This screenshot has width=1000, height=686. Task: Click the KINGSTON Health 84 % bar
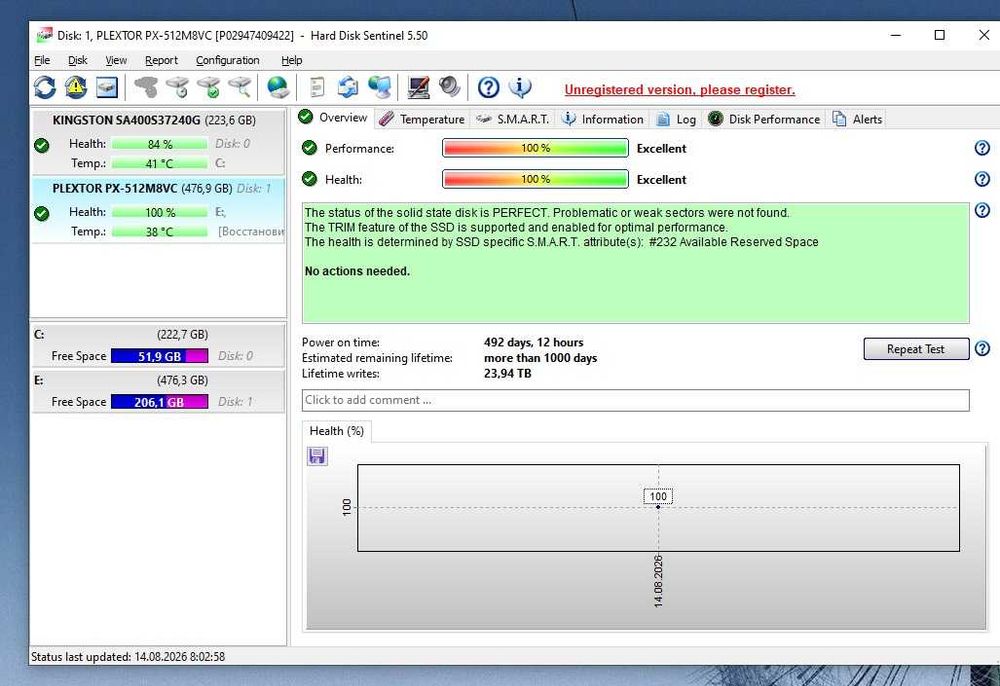tap(159, 144)
